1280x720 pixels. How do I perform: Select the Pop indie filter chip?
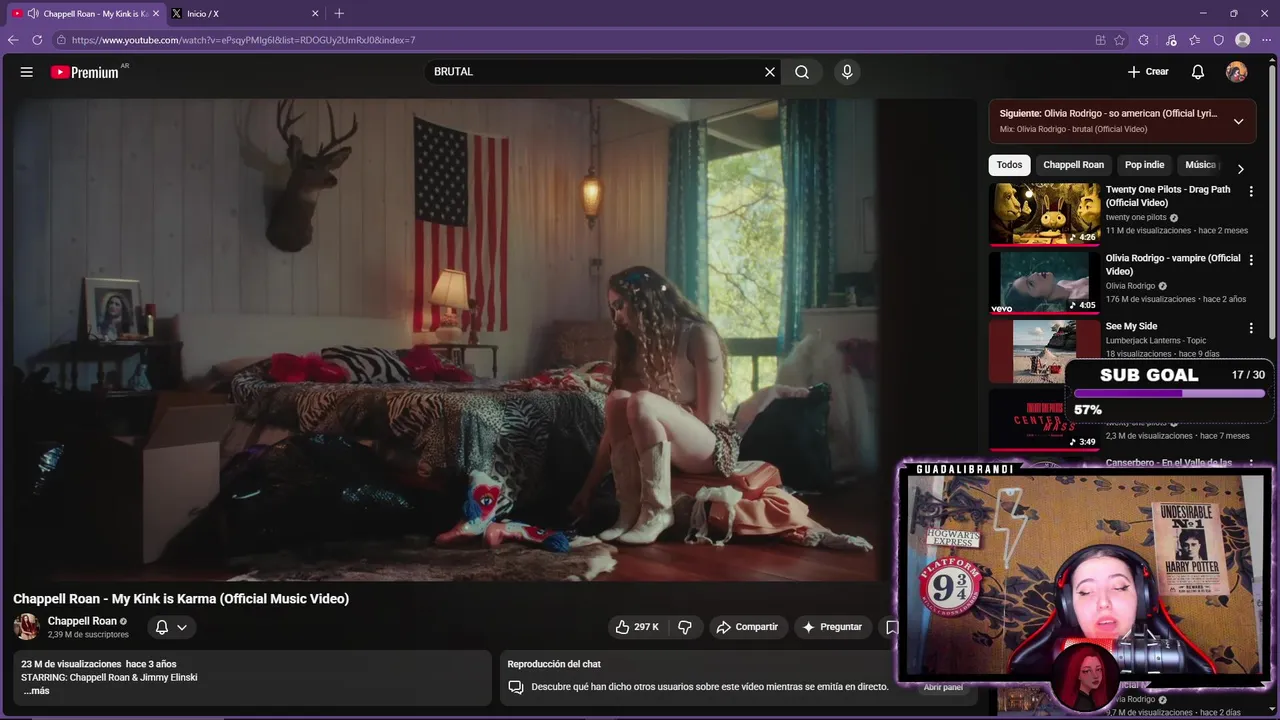coord(1144,165)
